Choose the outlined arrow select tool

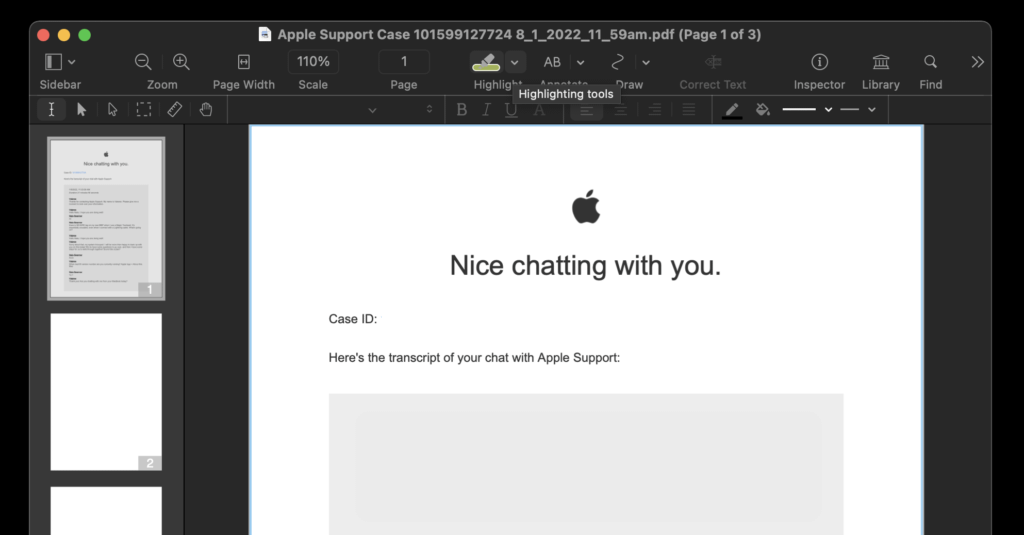[112, 110]
